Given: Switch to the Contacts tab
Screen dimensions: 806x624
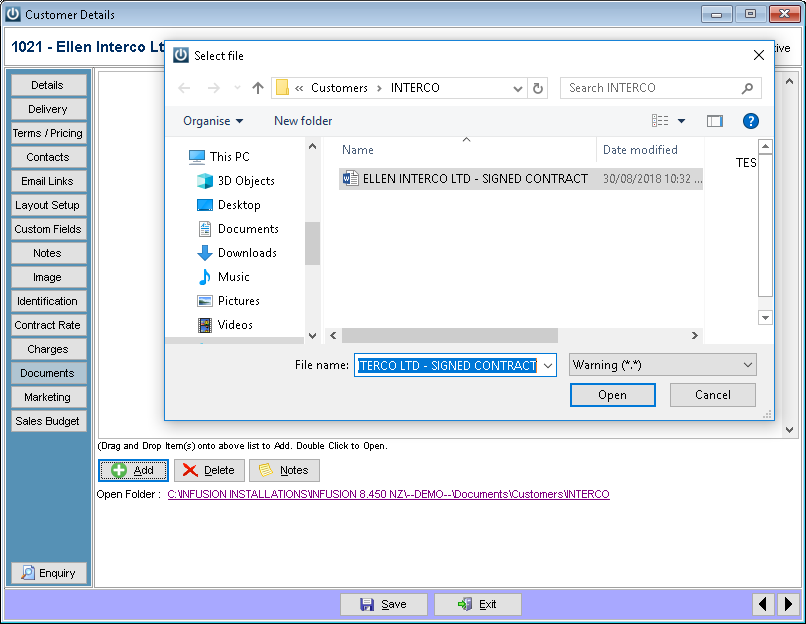Looking at the screenshot, I should coord(48,156).
